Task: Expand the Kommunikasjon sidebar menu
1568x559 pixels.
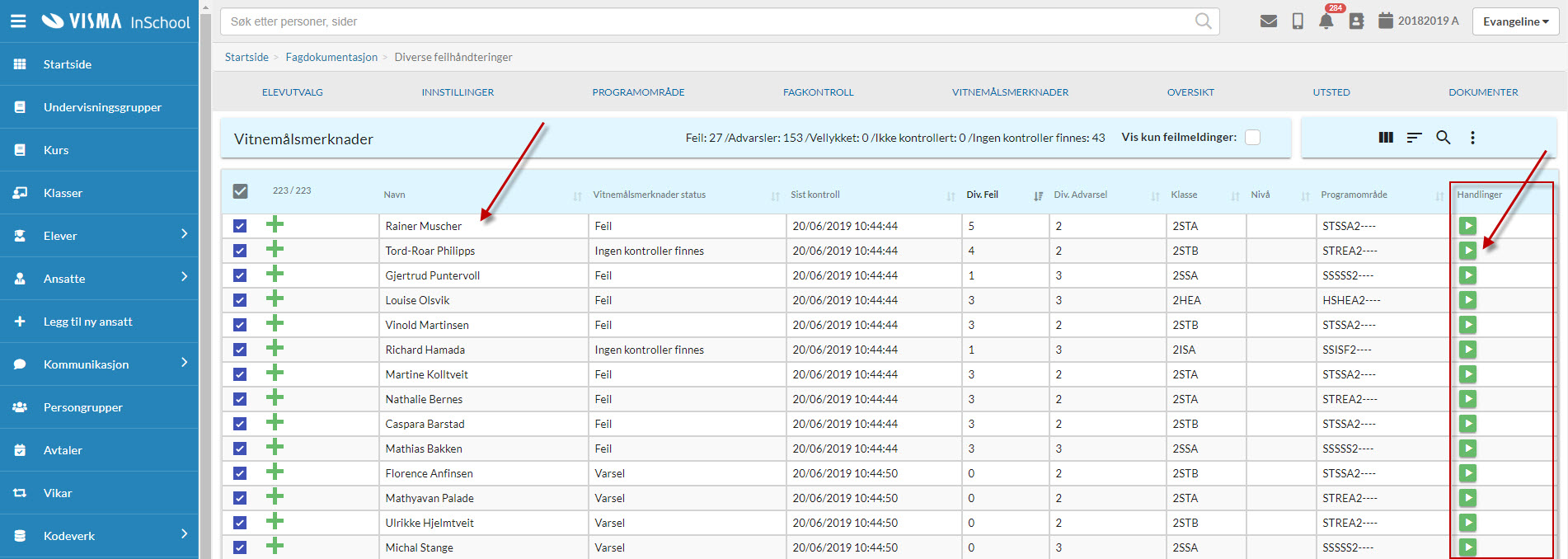Action: [x=184, y=363]
